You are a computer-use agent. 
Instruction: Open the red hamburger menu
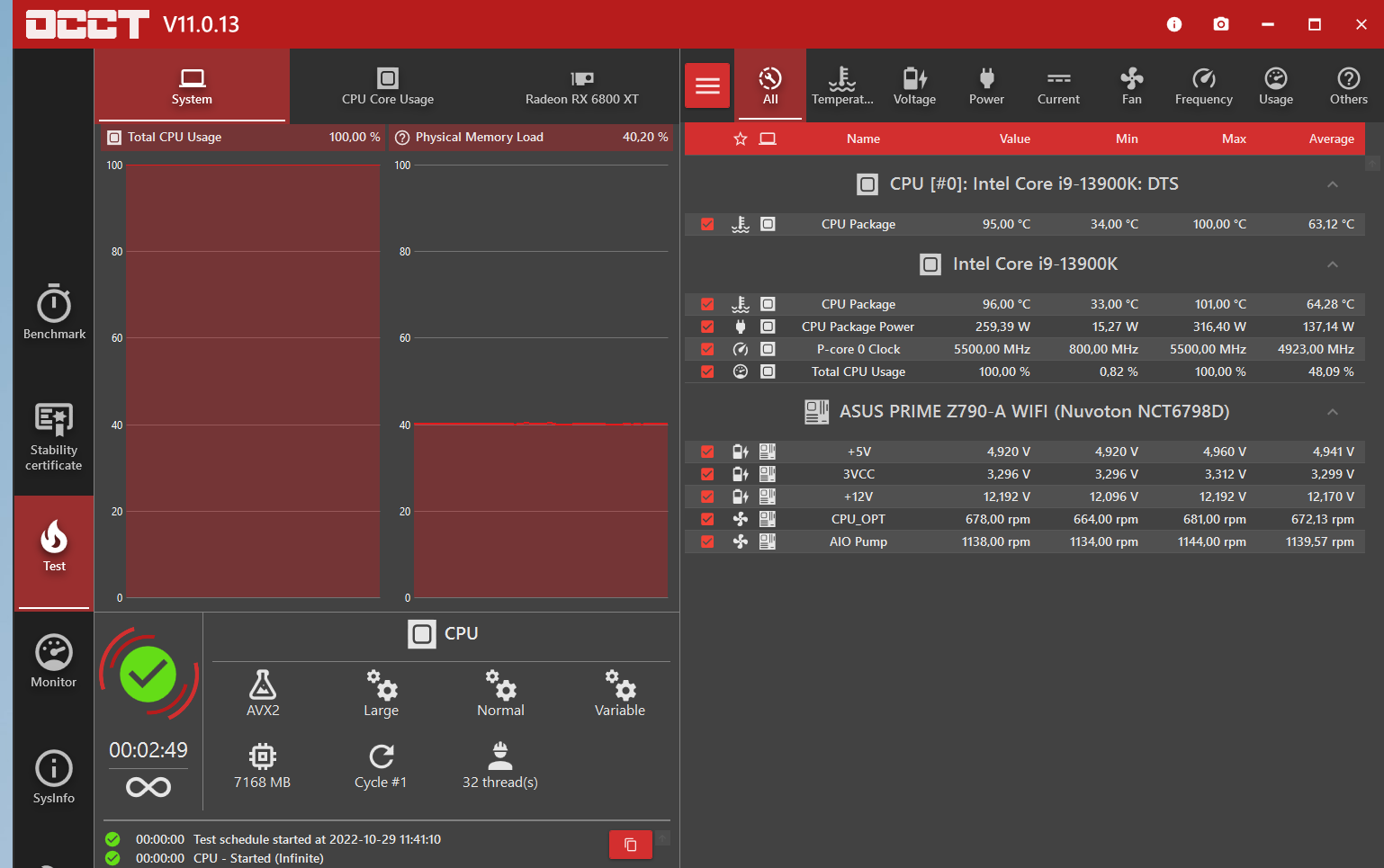[707, 85]
